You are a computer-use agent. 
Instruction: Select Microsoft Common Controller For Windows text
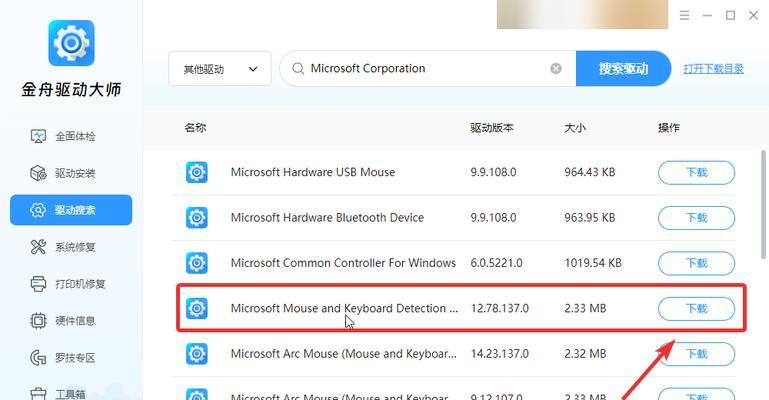[343, 263]
